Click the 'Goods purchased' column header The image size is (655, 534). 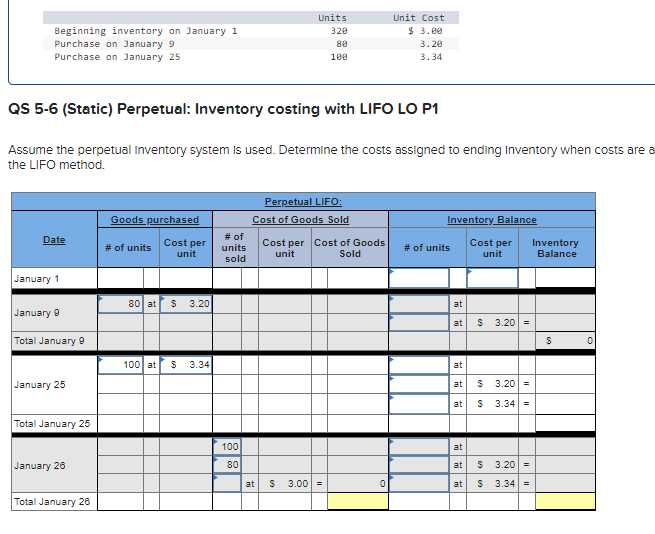[x=155, y=220]
